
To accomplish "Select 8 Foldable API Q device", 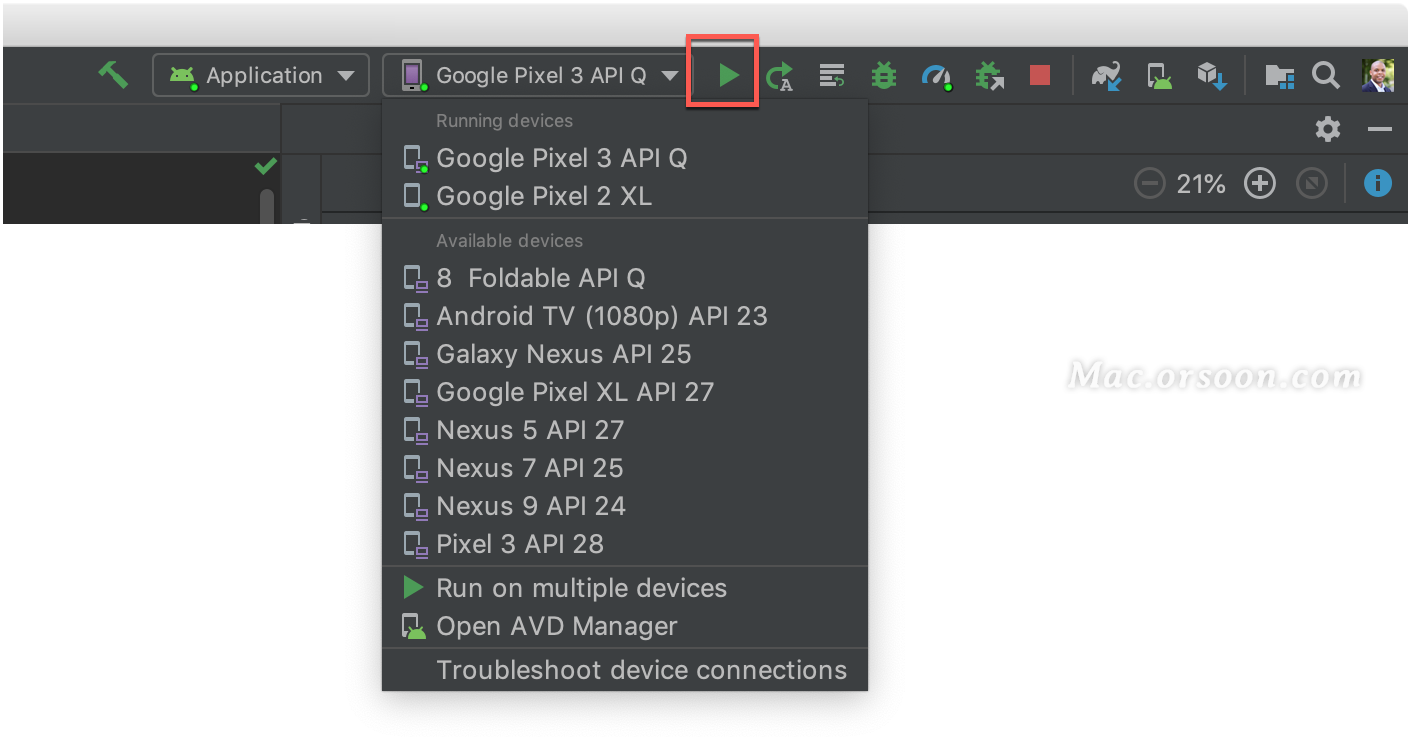I will click(x=625, y=278).
